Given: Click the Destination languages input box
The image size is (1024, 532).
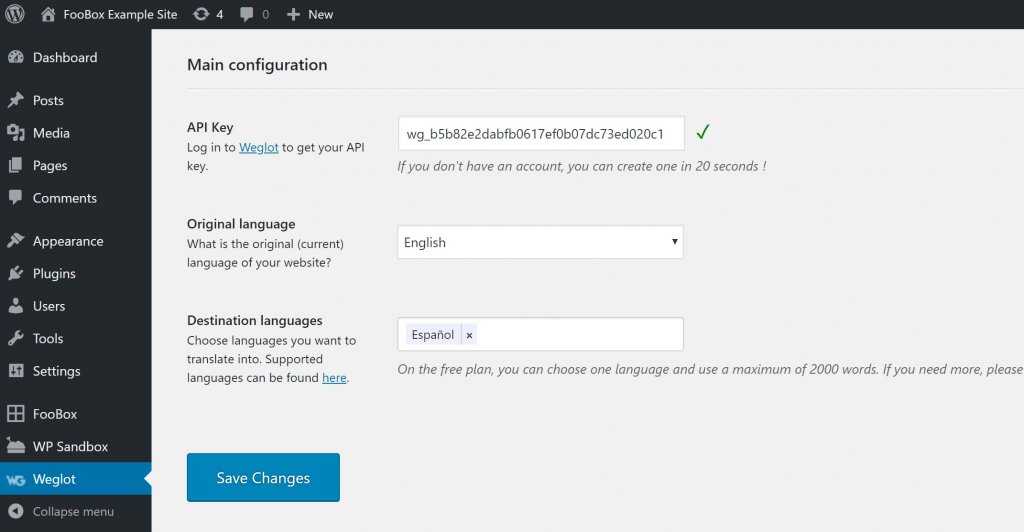Looking at the screenshot, I should [580, 335].
